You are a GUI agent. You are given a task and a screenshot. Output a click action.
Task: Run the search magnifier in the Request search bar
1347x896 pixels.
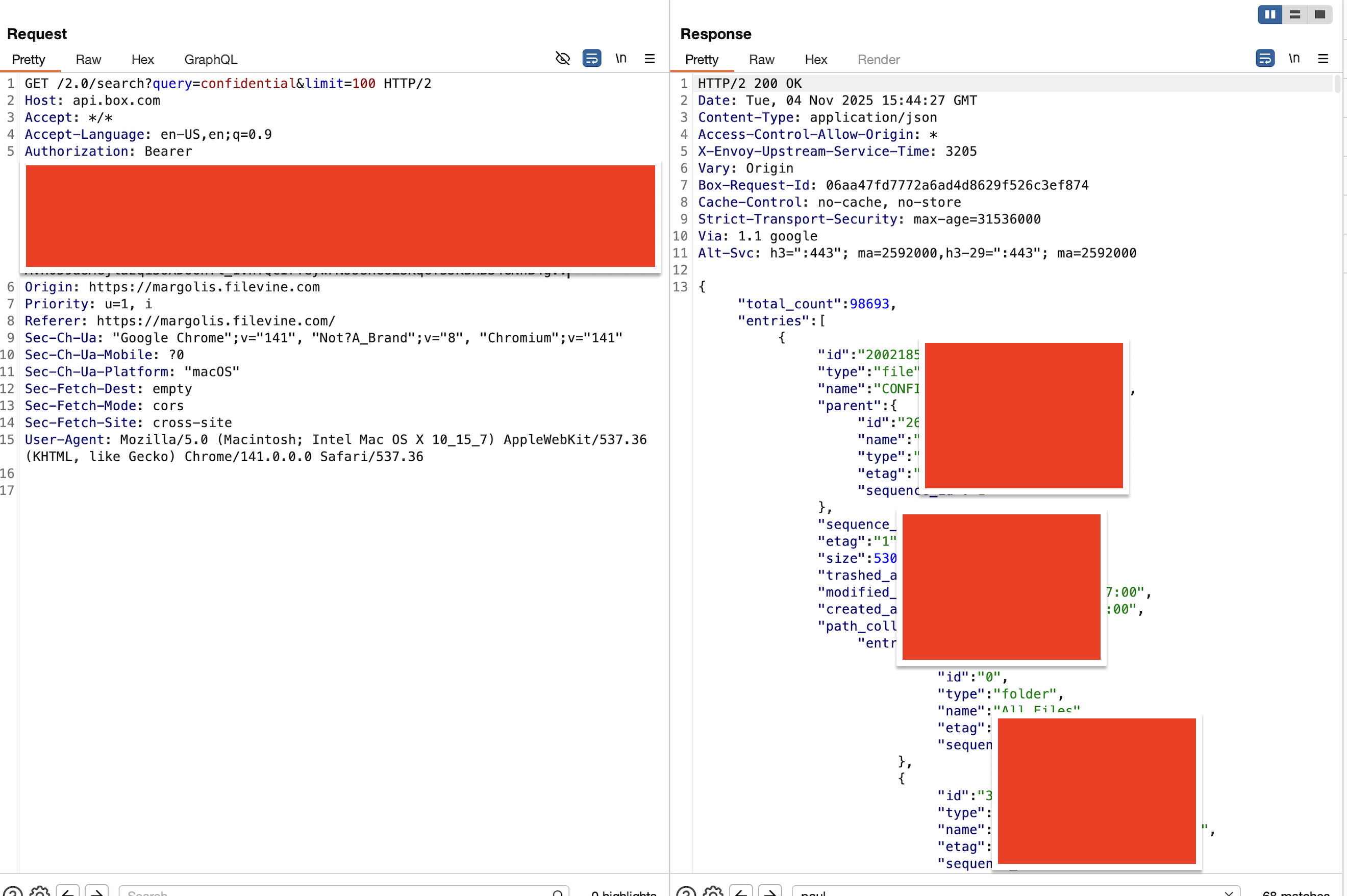point(559,893)
